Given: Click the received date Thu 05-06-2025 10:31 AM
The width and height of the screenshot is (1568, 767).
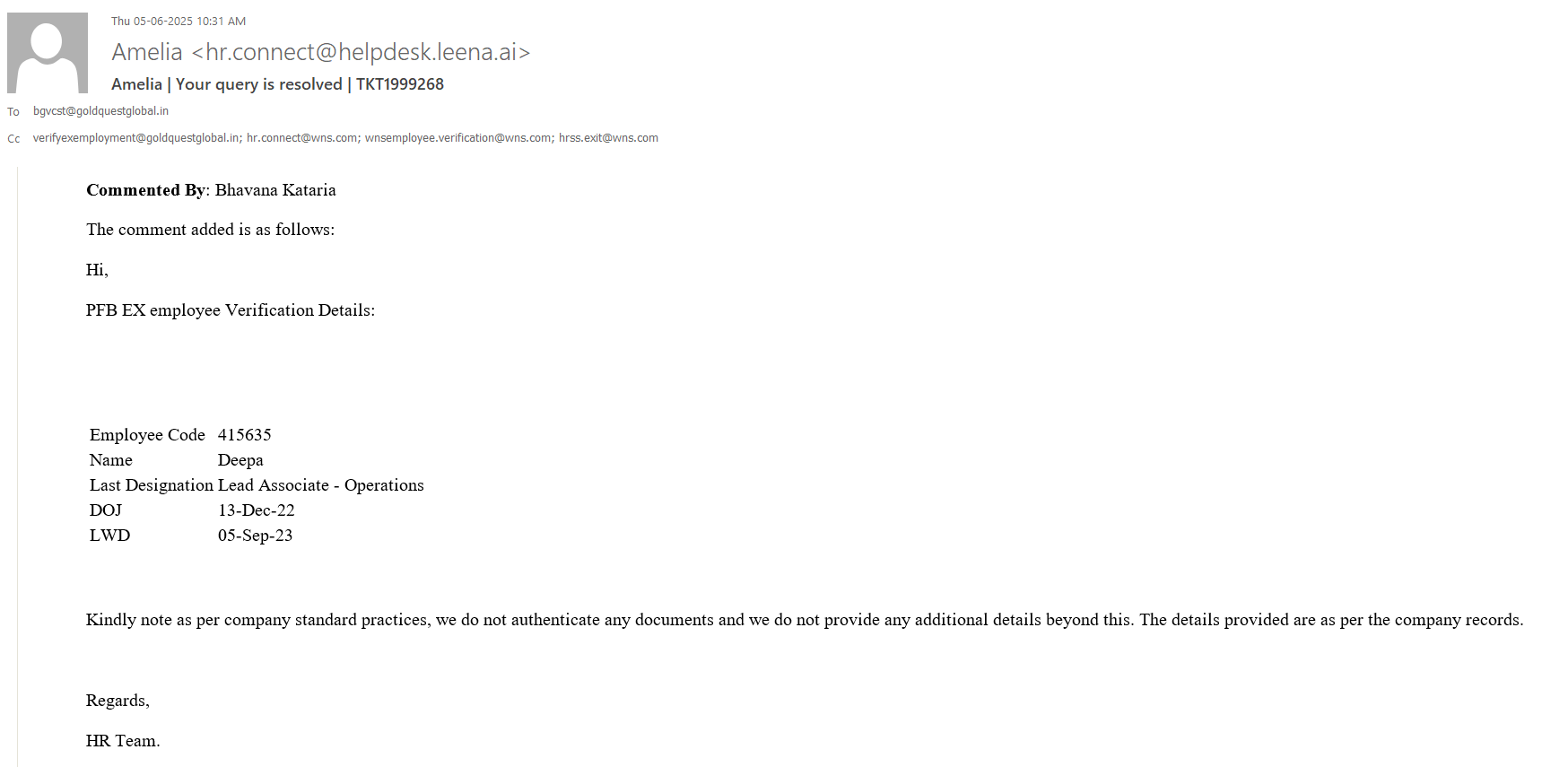Looking at the screenshot, I should (x=179, y=22).
